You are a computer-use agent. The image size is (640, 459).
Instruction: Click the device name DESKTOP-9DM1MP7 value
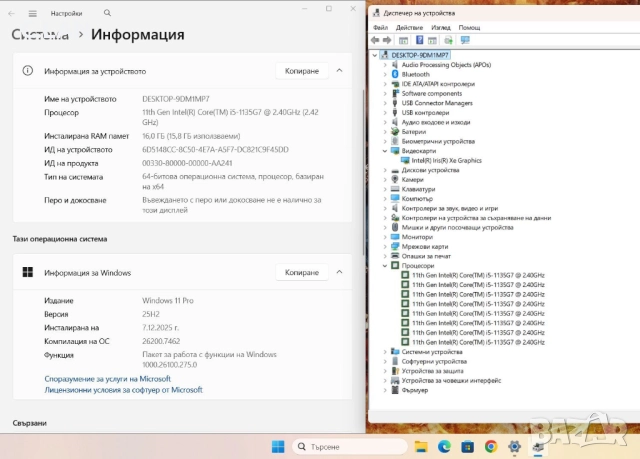point(176,99)
